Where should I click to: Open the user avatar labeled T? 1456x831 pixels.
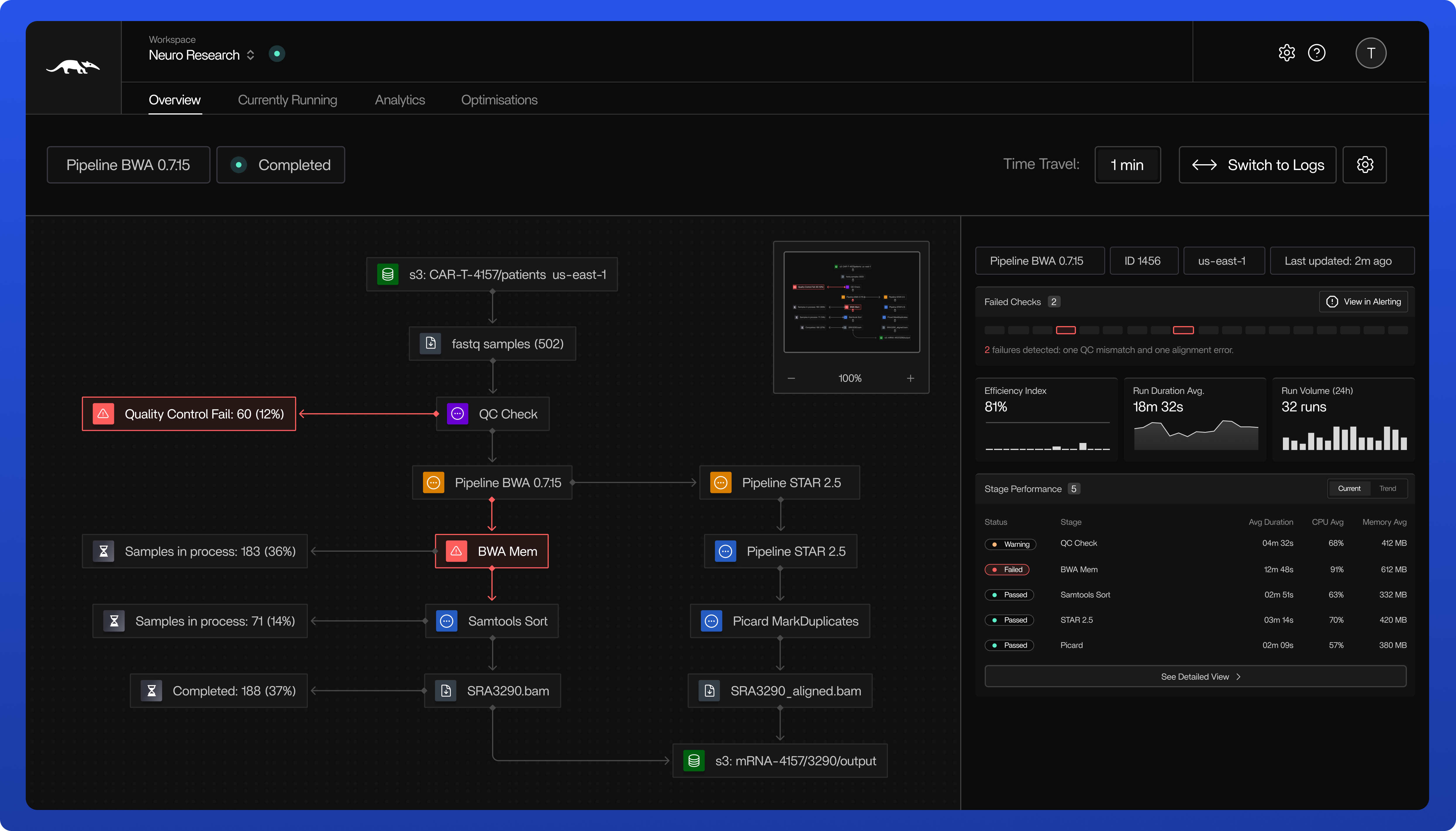point(1371,53)
